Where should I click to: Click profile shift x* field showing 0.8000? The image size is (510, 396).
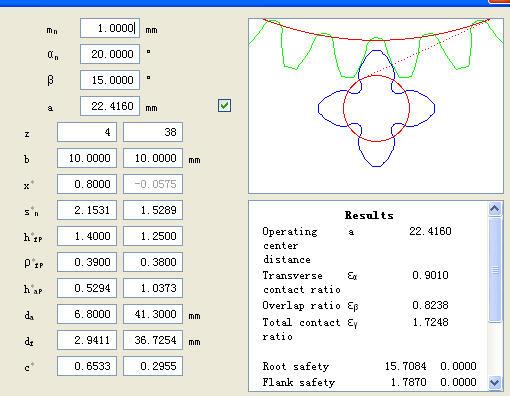coord(87,184)
